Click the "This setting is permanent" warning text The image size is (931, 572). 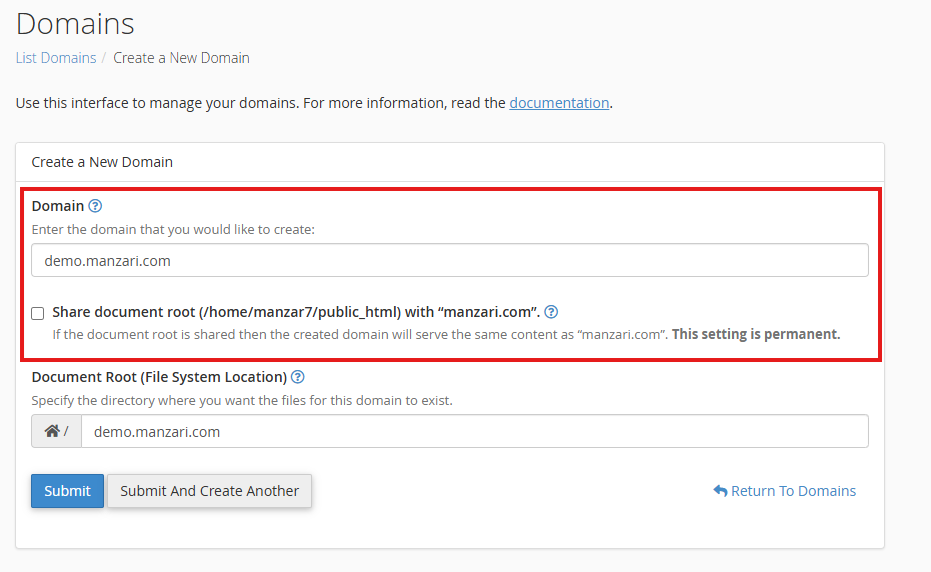pos(756,334)
